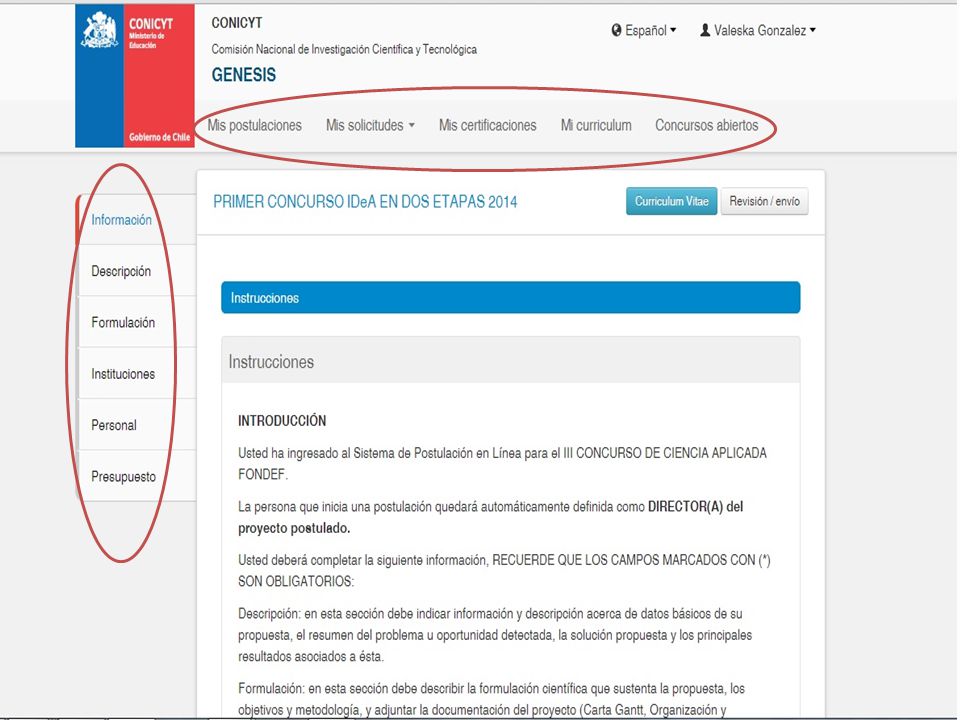Image resolution: width=960 pixels, height=720 pixels.
Task: Open Mi curriculum page
Action: [x=596, y=126]
